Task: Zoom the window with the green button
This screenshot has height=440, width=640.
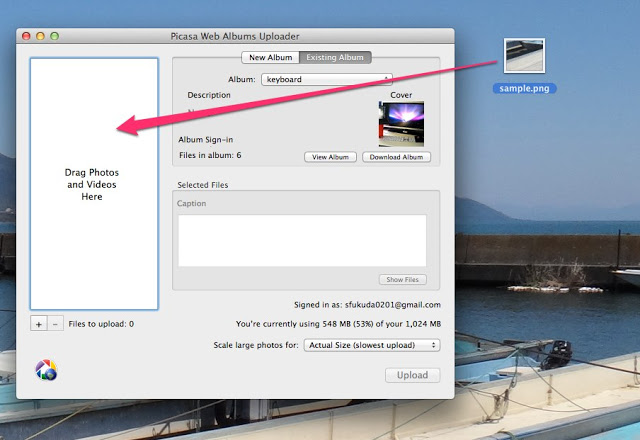Action: [54, 36]
